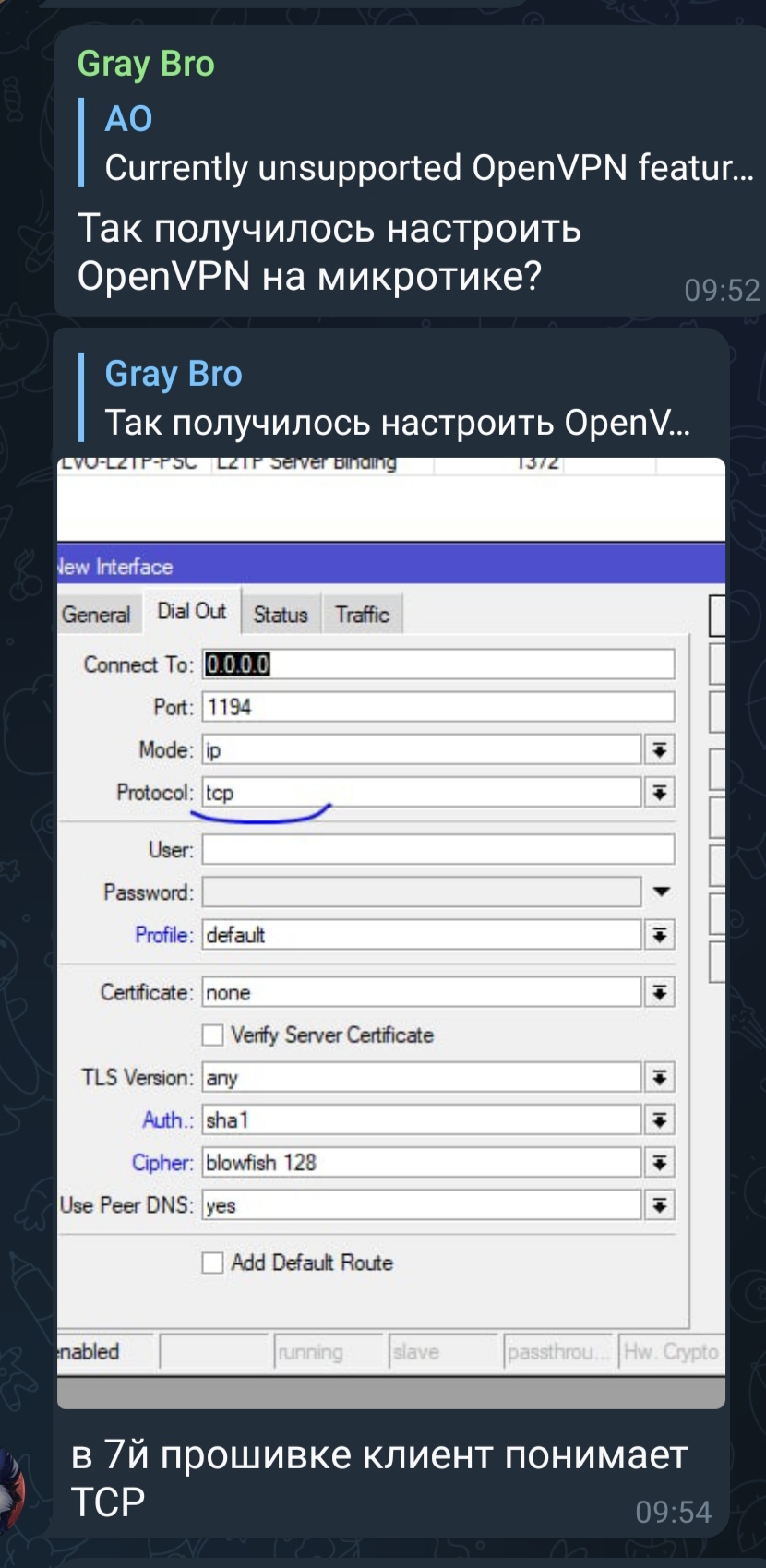The width and height of the screenshot is (766, 1568).
Task: Expand the Protocol dropdown arrow
Action: 659,793
